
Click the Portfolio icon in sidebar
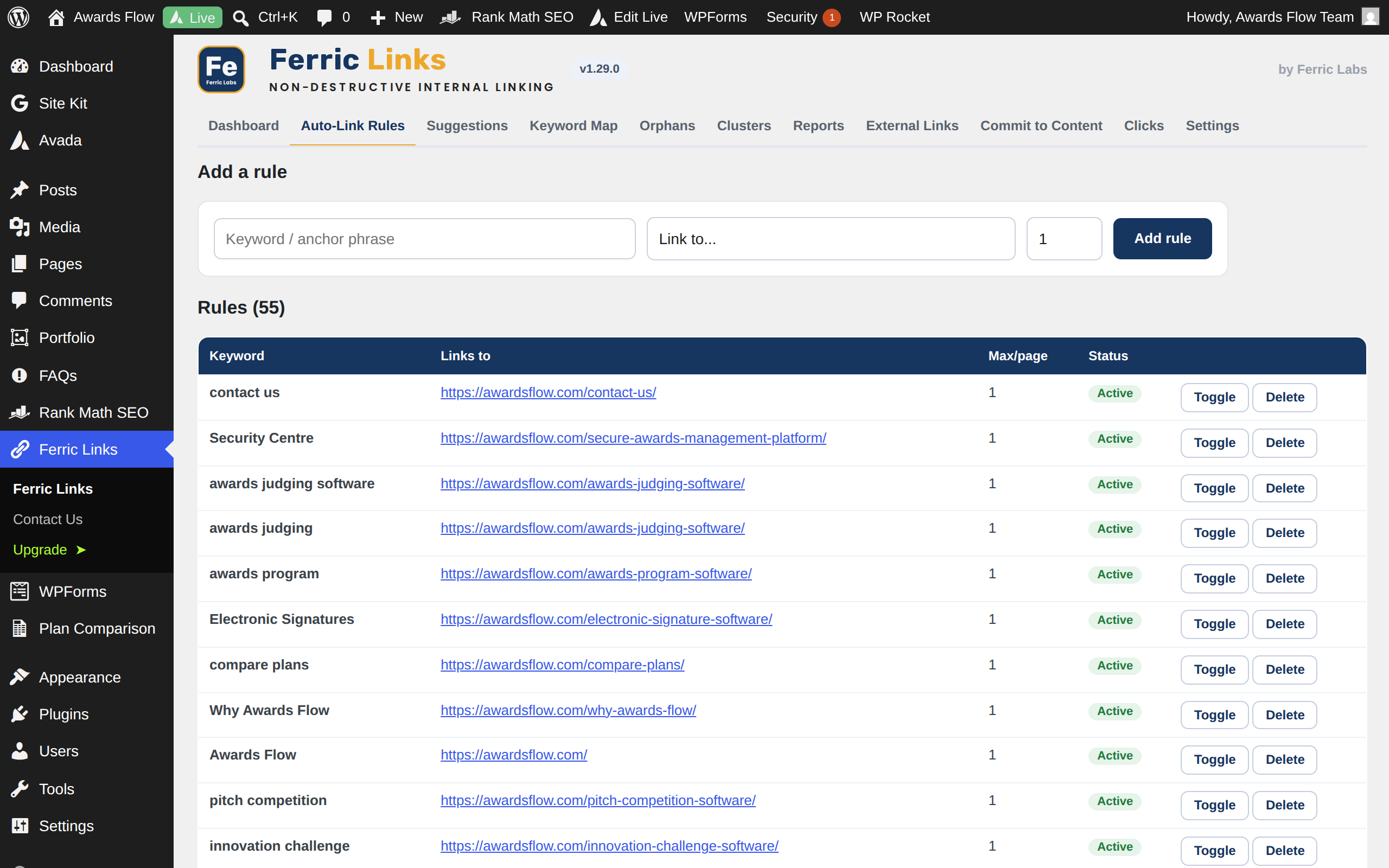tap(20, 337)
